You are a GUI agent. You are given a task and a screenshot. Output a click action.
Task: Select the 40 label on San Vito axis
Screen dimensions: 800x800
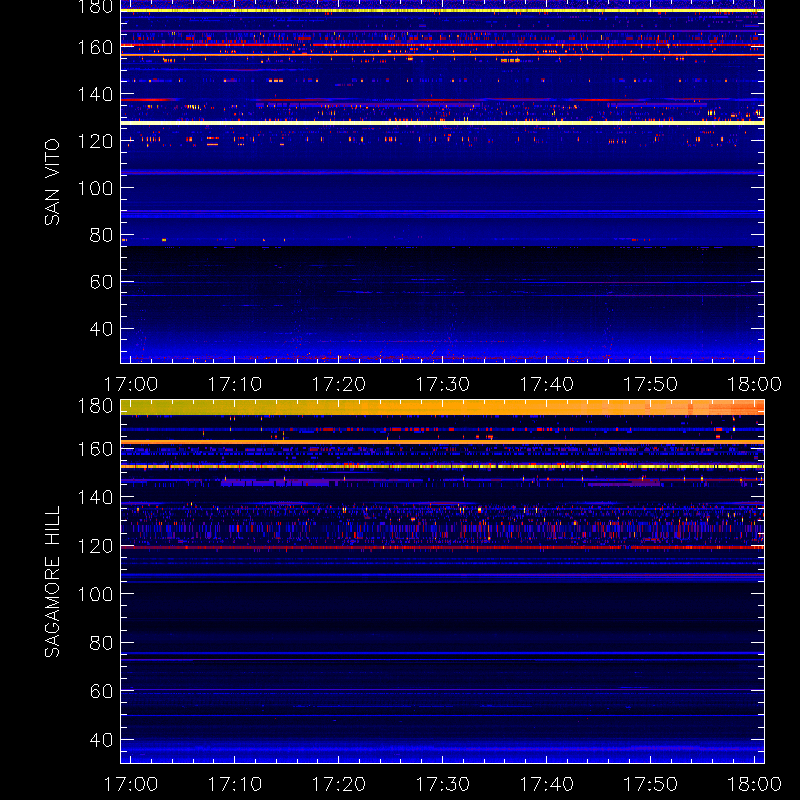(x=101, y=329)
